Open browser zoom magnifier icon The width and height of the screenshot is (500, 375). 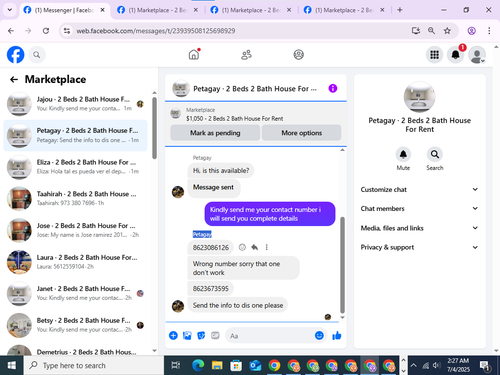(x=431, y=31)
